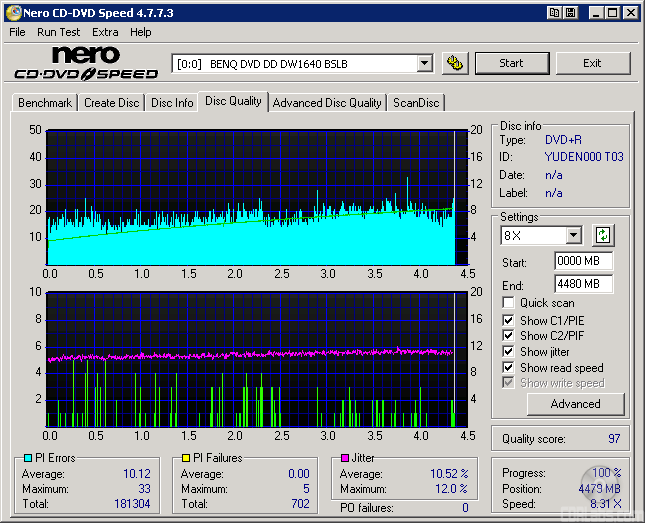Toggle the Show jitter checkbox
This screenshot has height=523, width=645.
509,352
